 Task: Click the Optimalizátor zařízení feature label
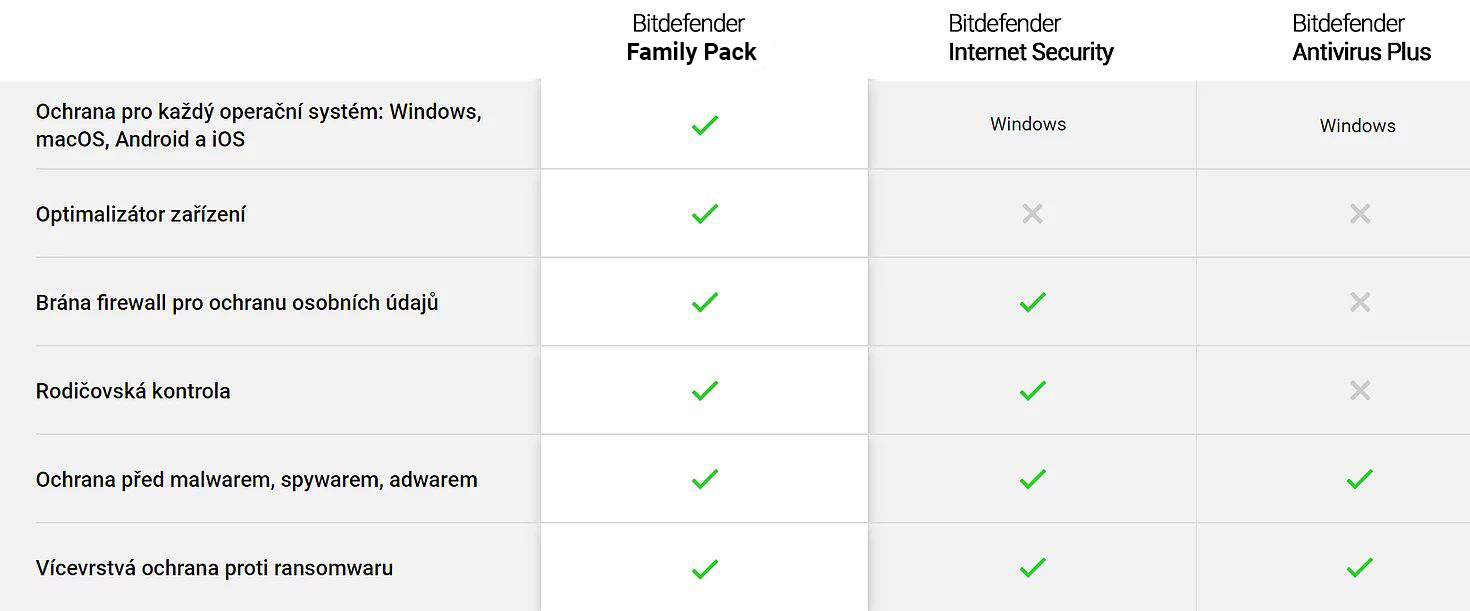[x=141, y=214]
